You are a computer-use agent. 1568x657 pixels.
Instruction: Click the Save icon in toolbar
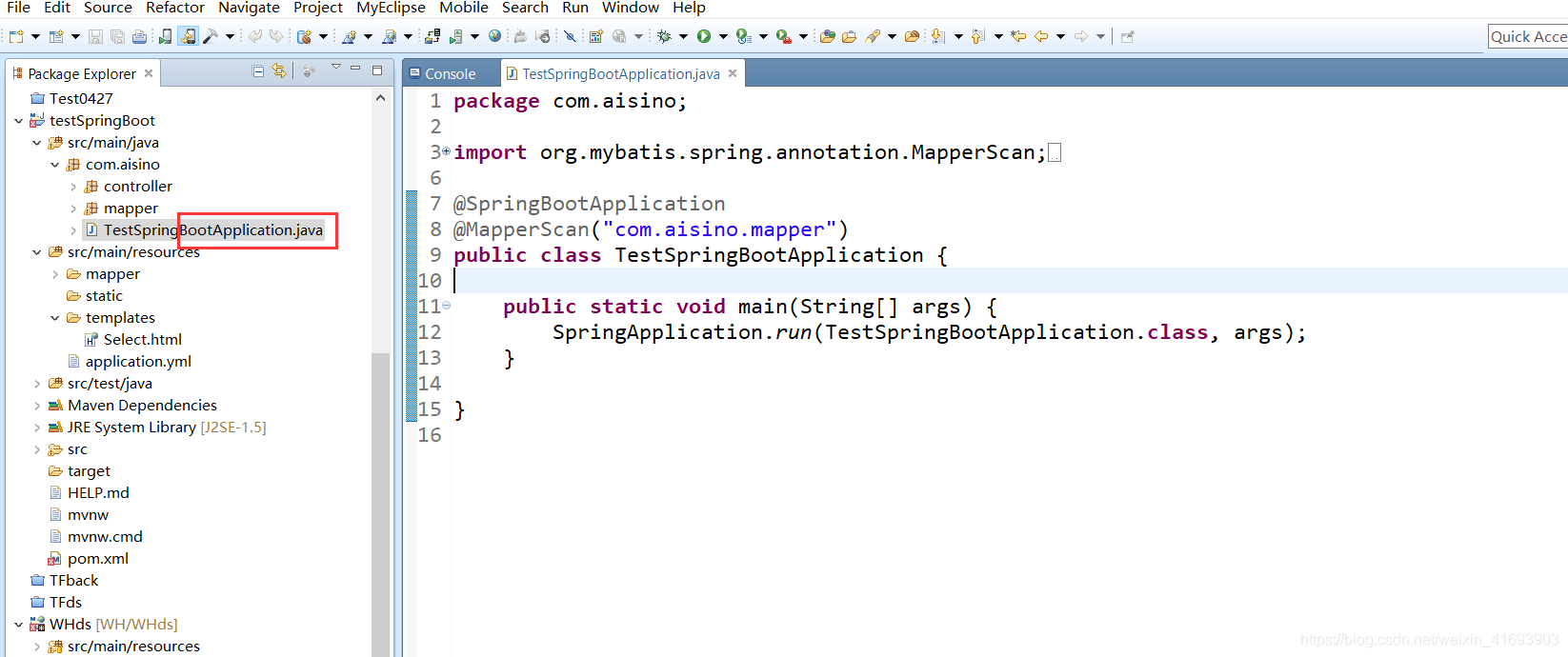click(95, 36)
